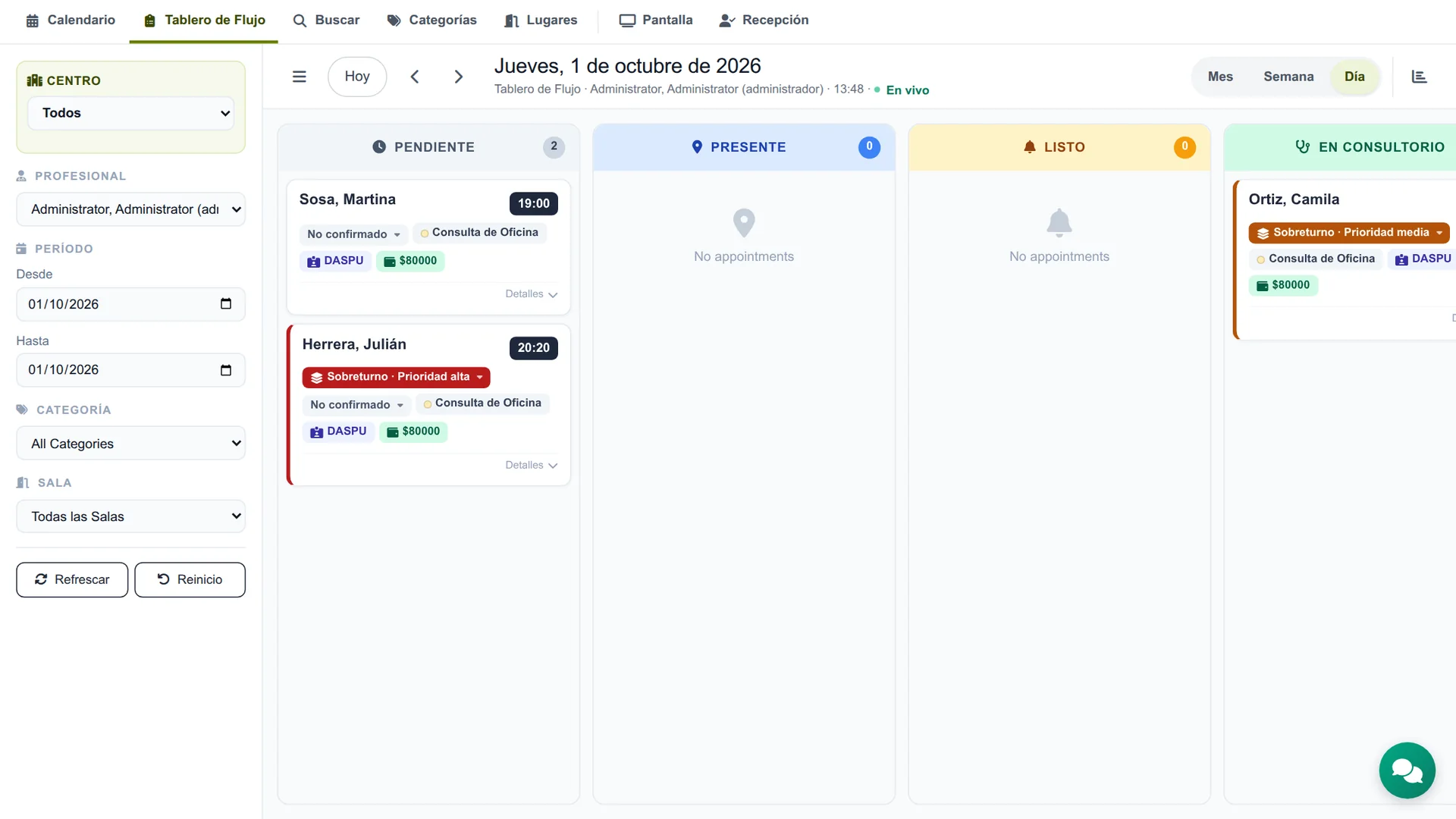Click the Presente location pin icon
The image size is (1456, 819).
point(697,147)
